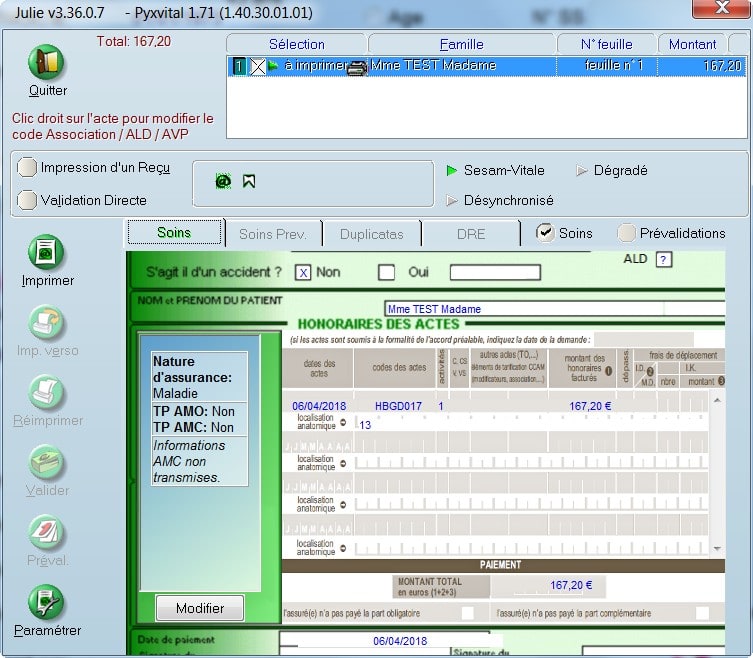Screen dimensions: 753x658
Task: Click the Imprimer icon in the sidebar
Action: (46, 252)
